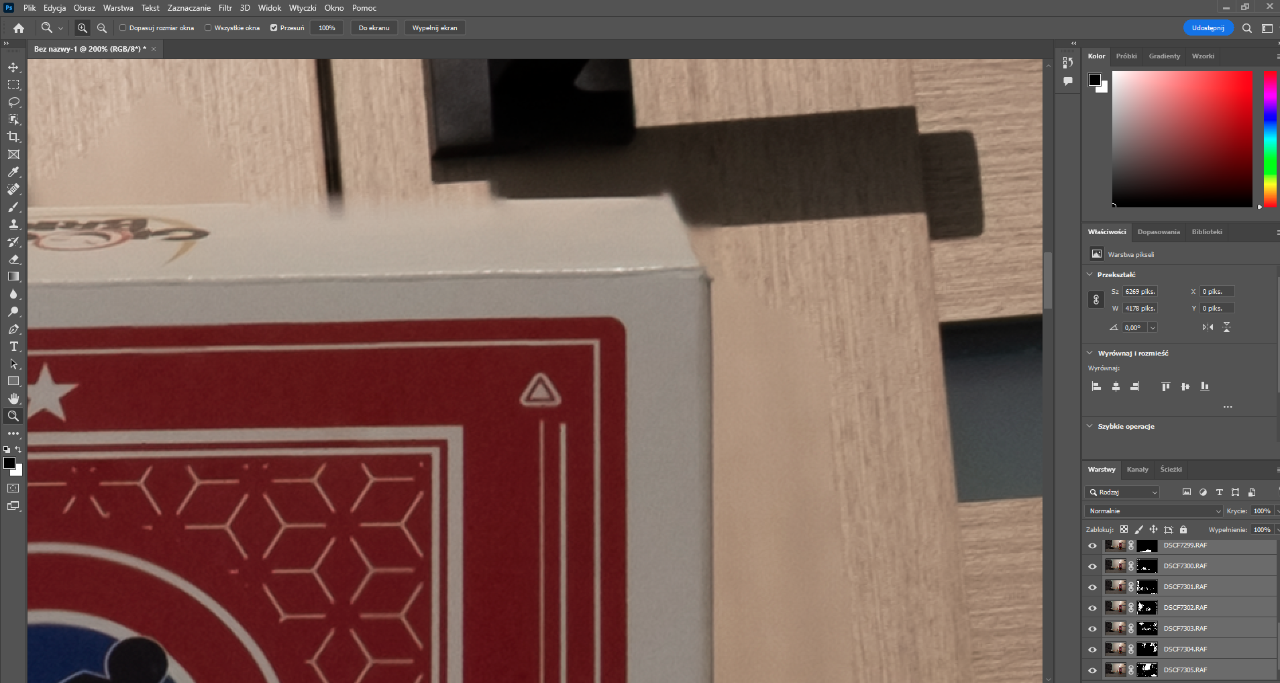This screenshot has width=1280, height=683.
Task: Click the vertical rainbow hue slider
Action: [x=1270, y=139]
